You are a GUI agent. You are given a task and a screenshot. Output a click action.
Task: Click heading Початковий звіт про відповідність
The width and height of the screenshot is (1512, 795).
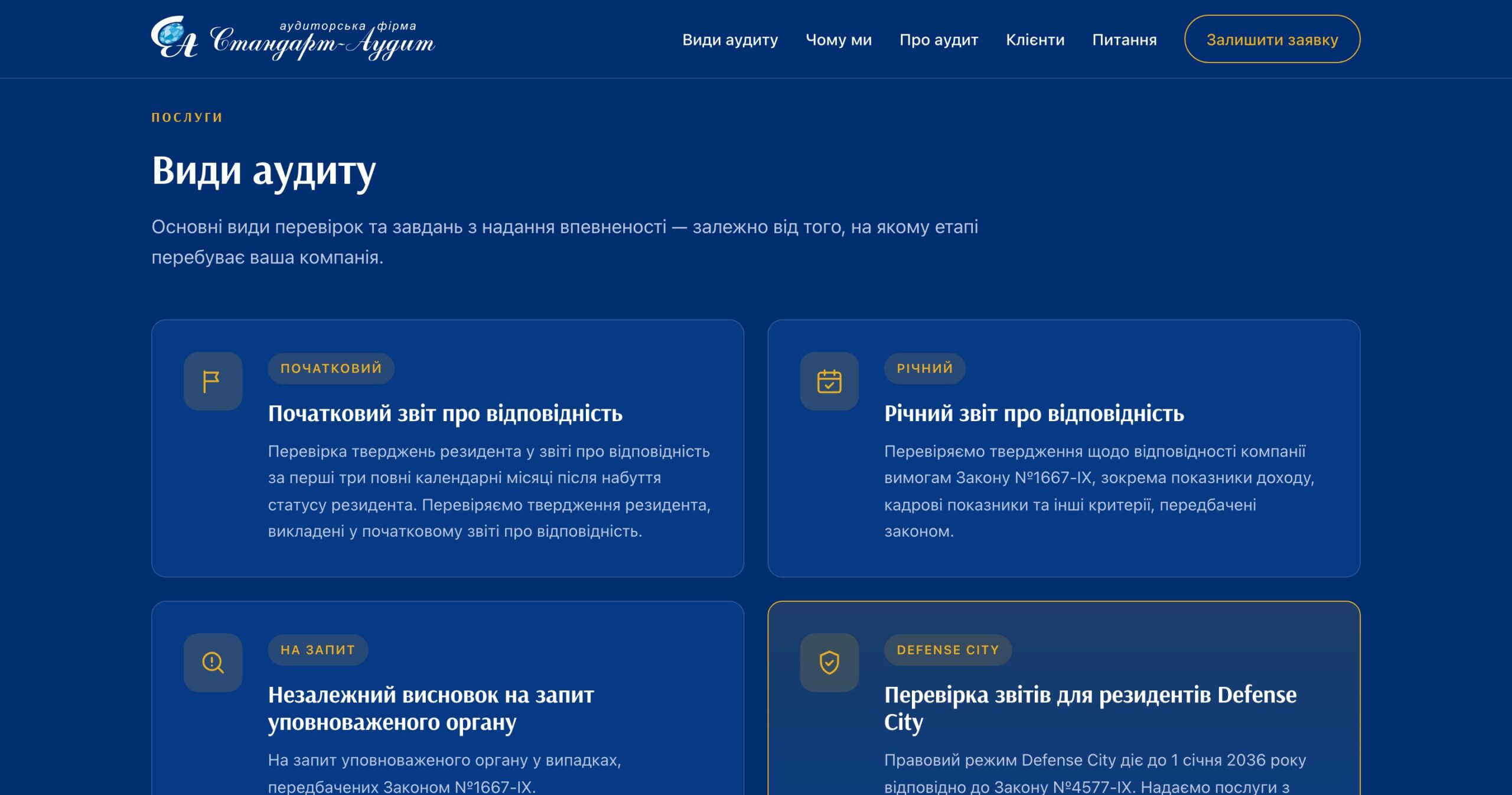[445, 413]
